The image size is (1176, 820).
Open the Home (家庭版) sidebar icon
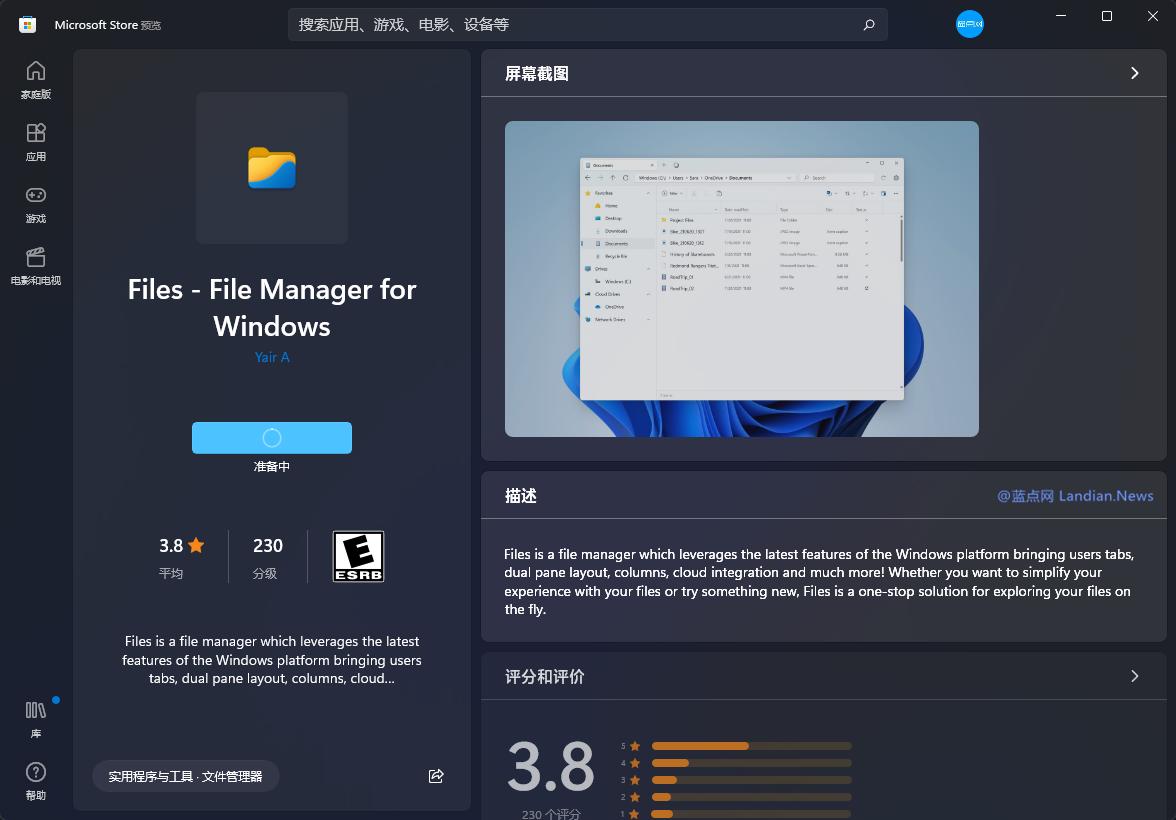click(x=36, y=80)
